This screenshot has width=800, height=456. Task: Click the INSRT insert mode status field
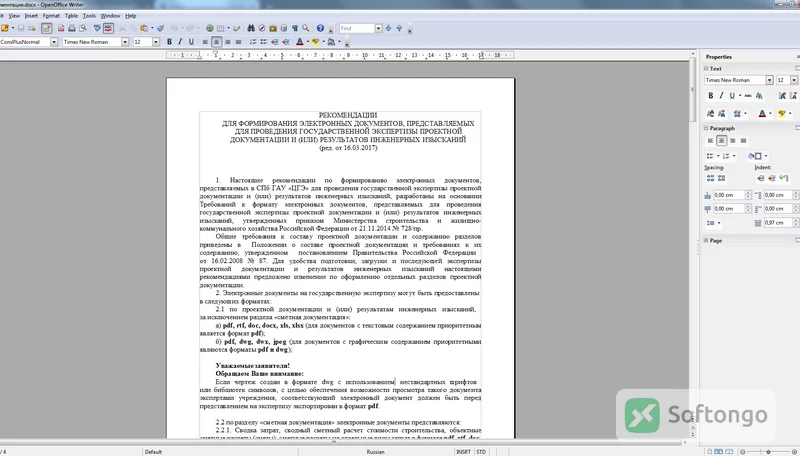(x=463, y=452)
